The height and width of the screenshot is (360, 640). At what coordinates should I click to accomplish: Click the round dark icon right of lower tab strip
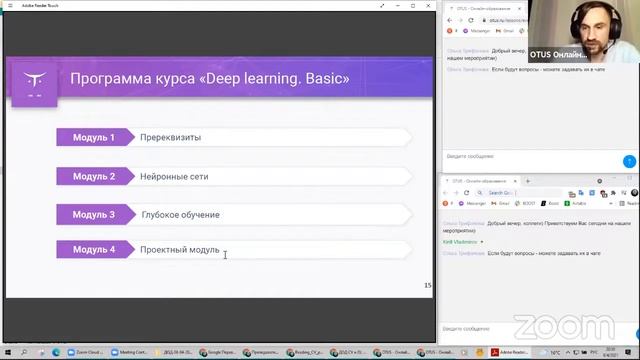[600, 181]
